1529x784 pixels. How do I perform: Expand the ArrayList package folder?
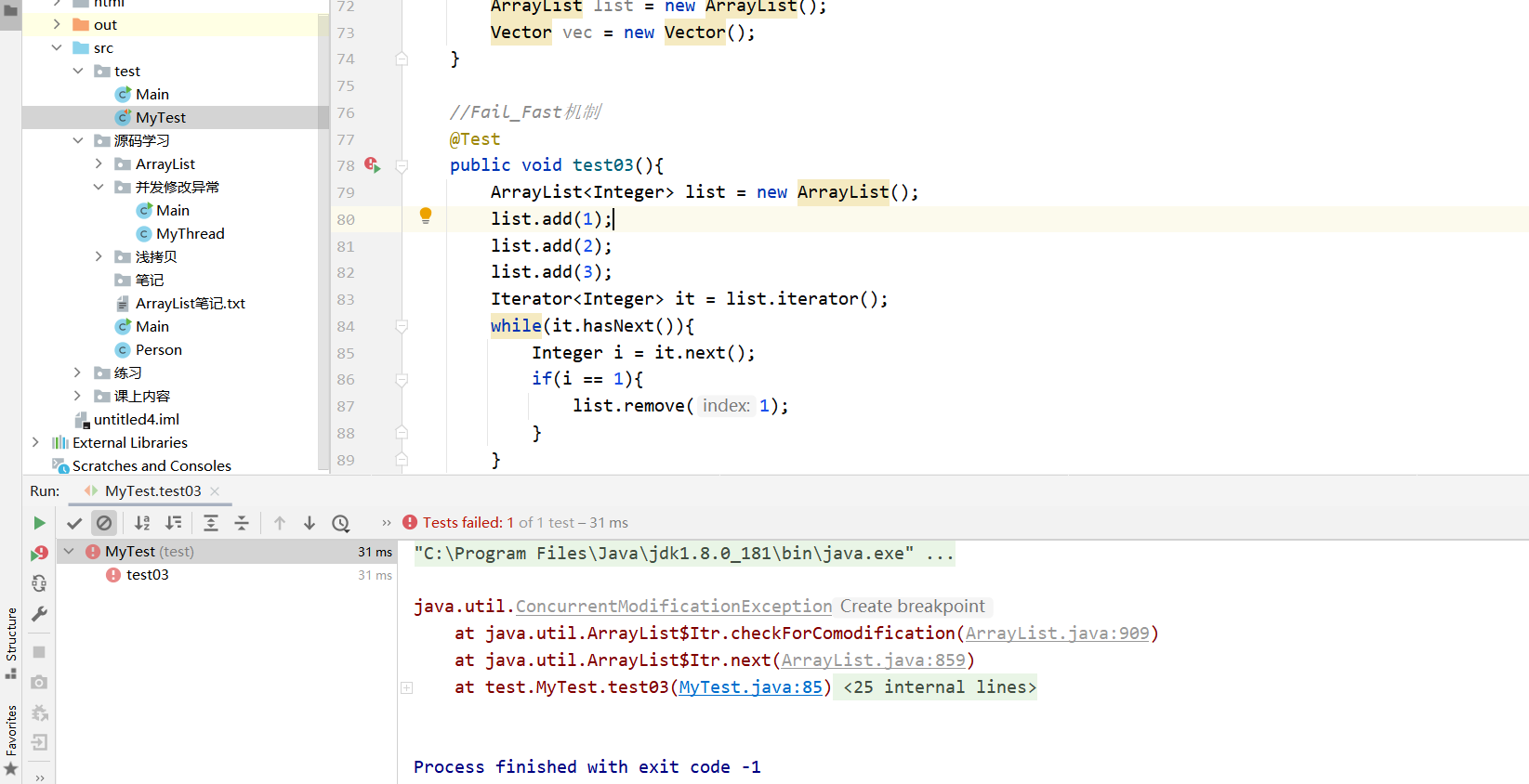[99, 163]
